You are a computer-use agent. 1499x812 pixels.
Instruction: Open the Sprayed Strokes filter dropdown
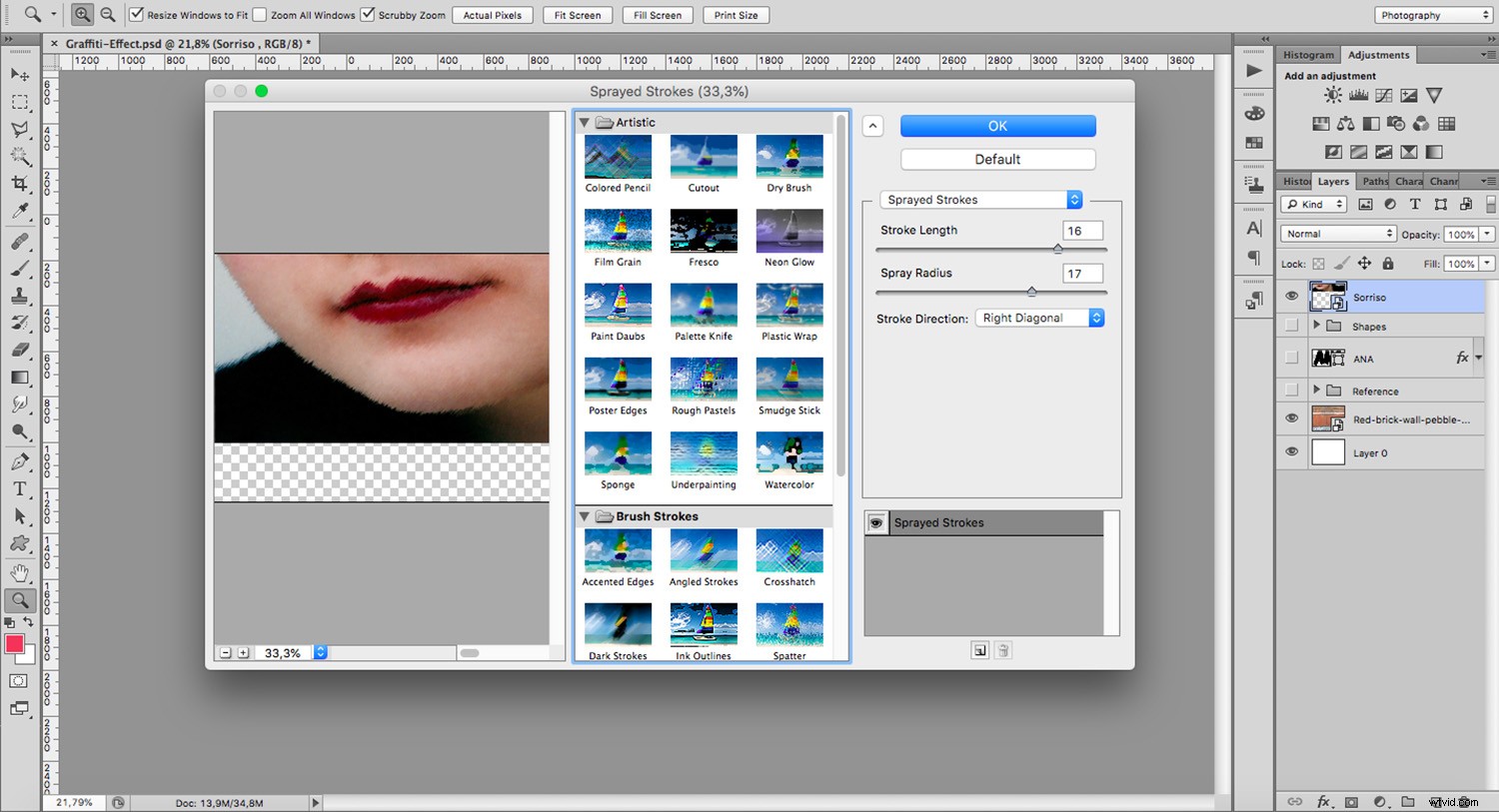coord(979,199)
